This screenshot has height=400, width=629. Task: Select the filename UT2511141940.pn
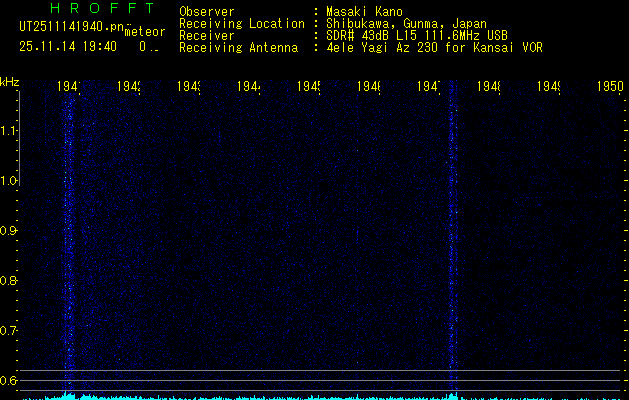(x=72, y=26)
